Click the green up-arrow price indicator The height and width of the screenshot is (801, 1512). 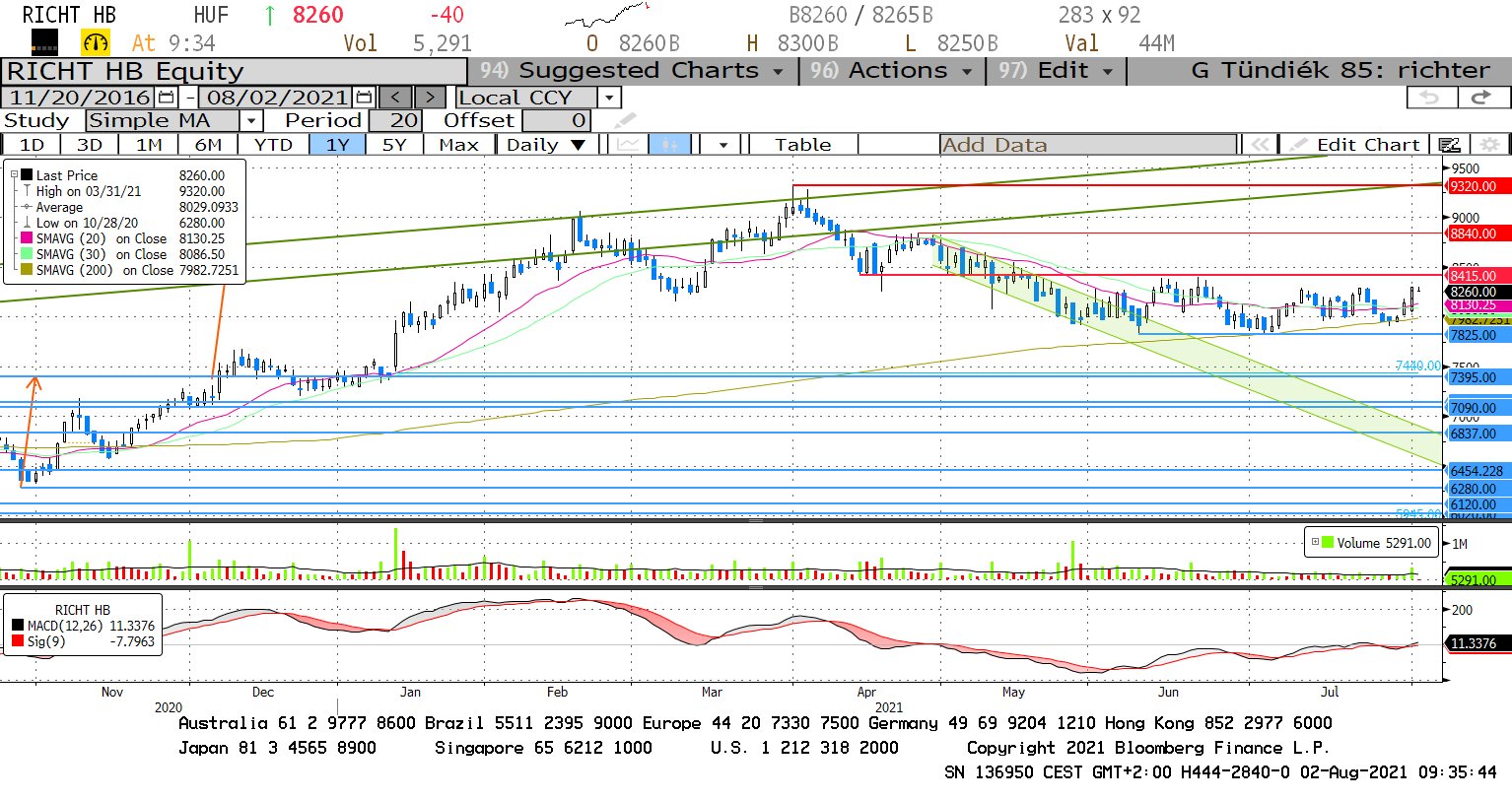[269, 15]
